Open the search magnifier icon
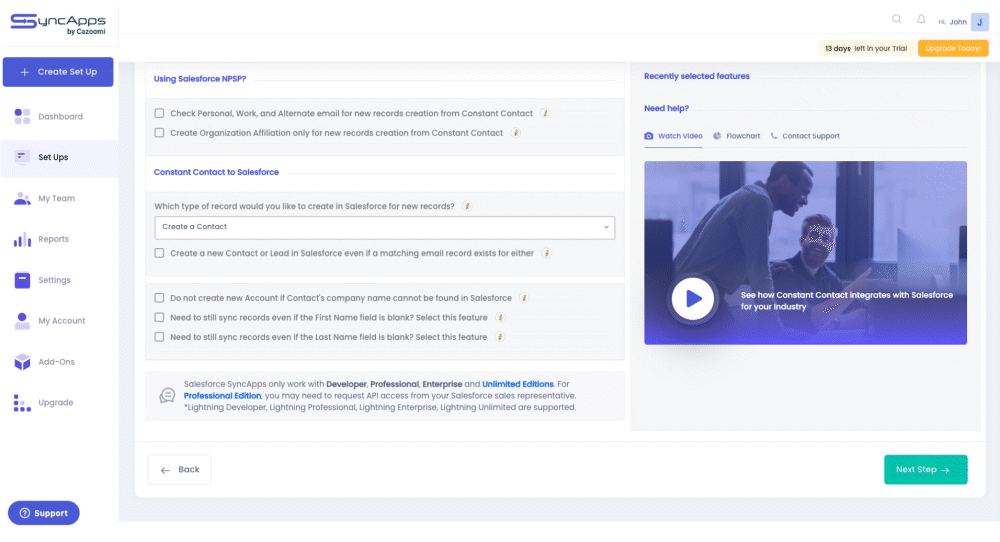Image resolution: width=1000 pixels, height=542 pixels. [897, 19]
